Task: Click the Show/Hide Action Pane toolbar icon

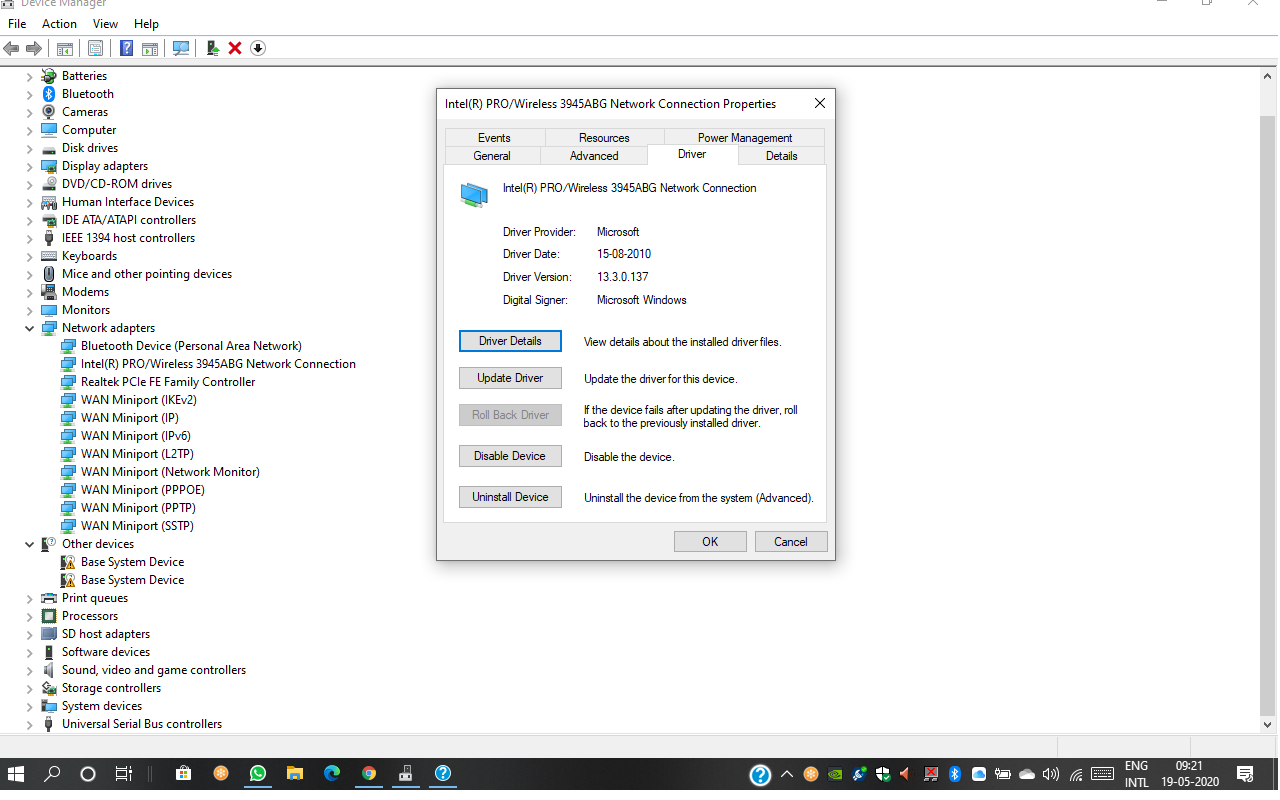Action: click(150, 48)
